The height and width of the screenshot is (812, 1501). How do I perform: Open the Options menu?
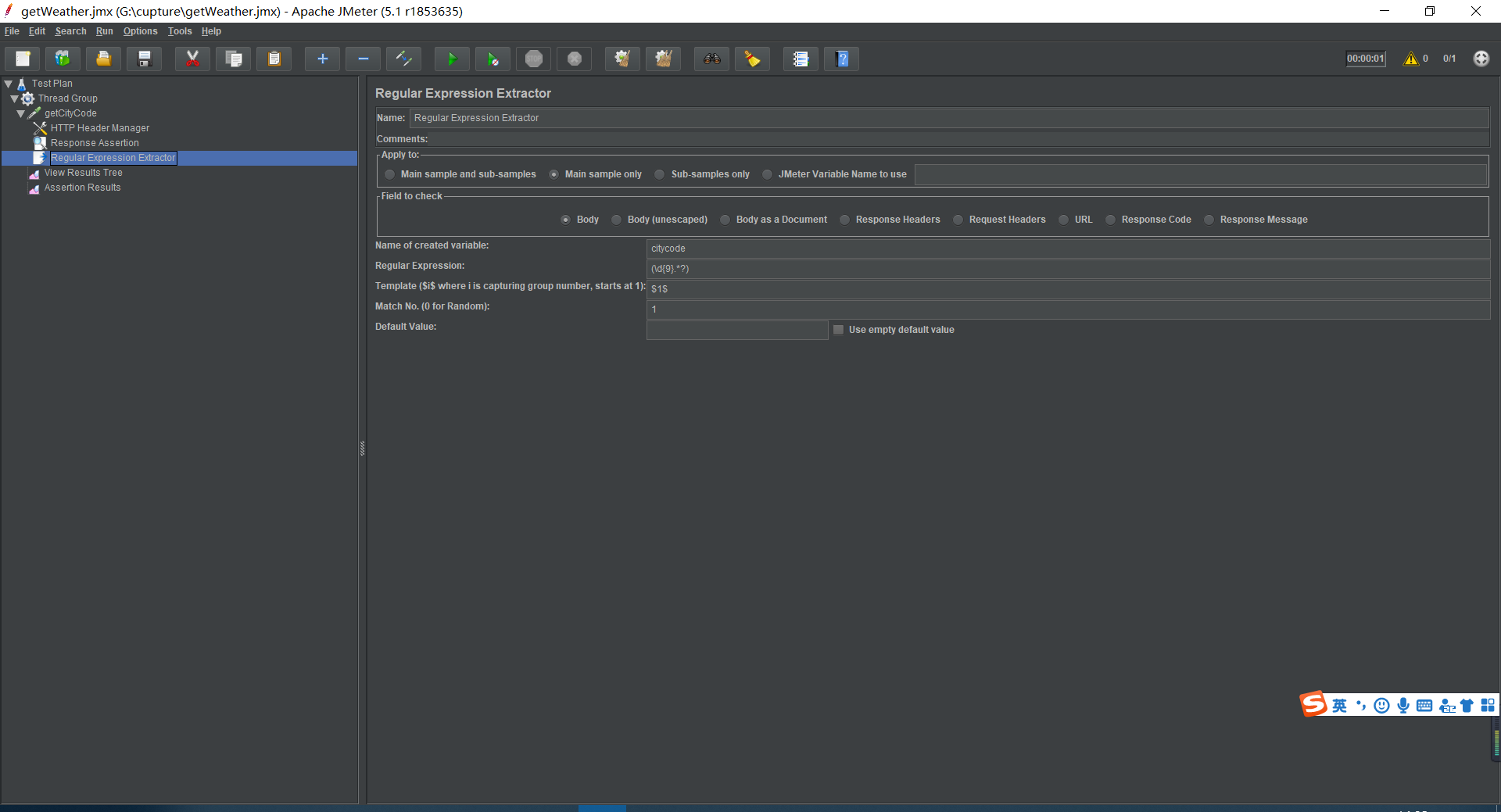pos(140,31)
